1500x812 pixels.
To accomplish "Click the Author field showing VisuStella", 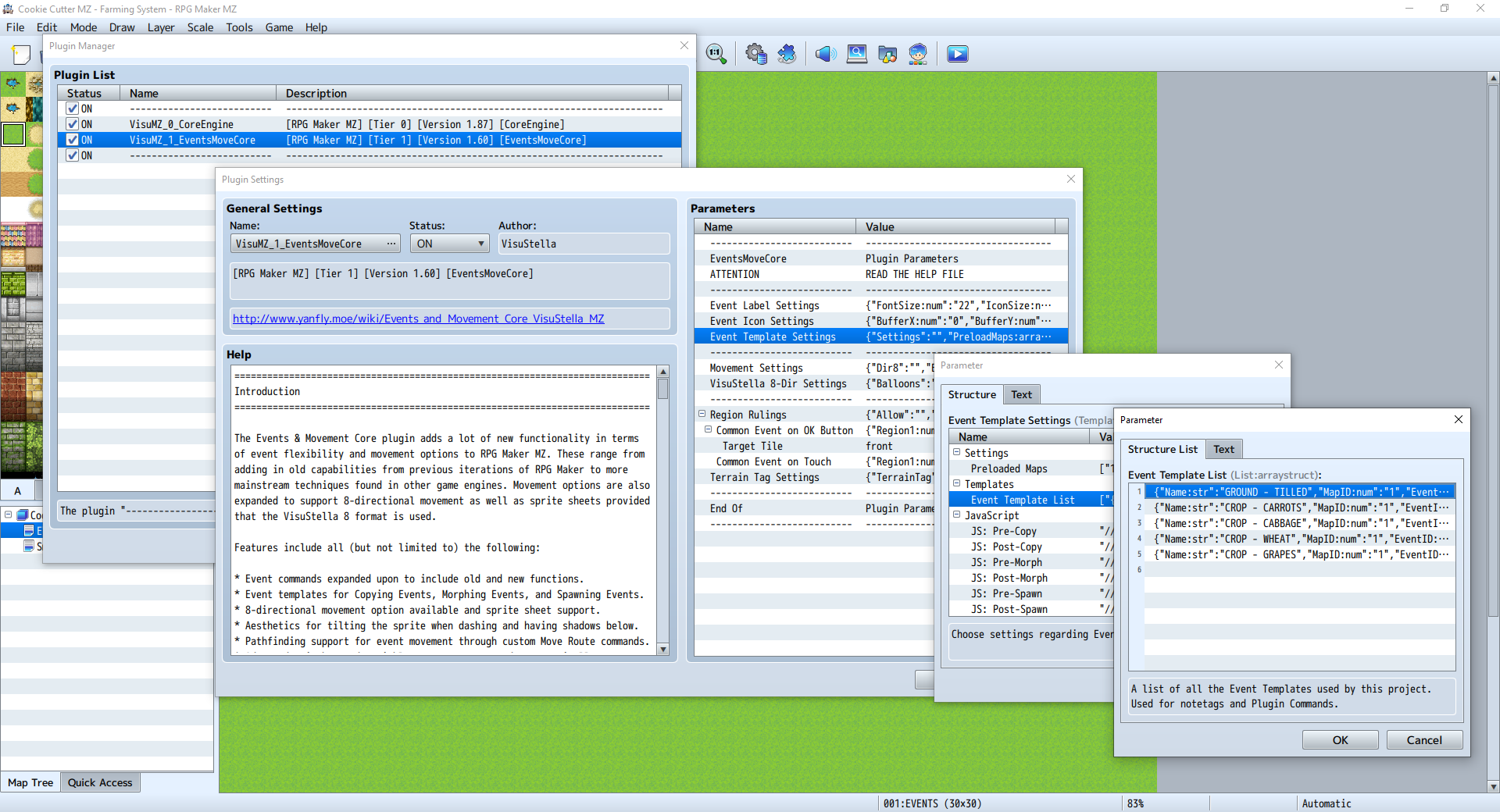I will (x=584, y=244).
